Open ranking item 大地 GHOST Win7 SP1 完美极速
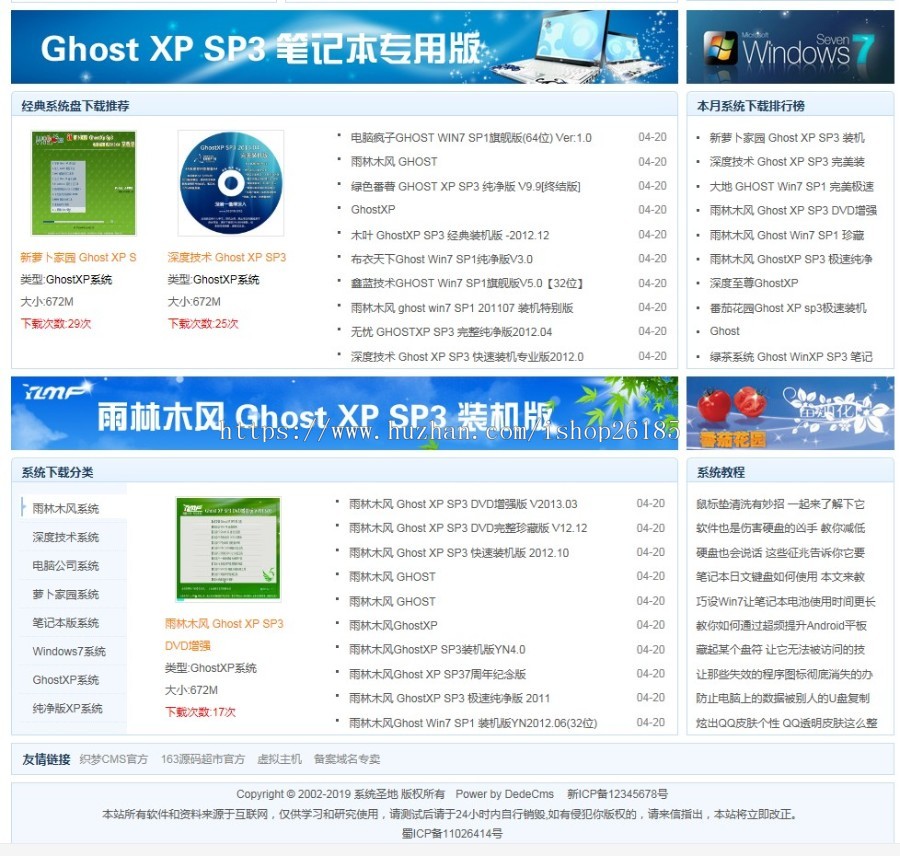This screenshot has width=900, height=856. pyautogui.click(x=792, y=186)
